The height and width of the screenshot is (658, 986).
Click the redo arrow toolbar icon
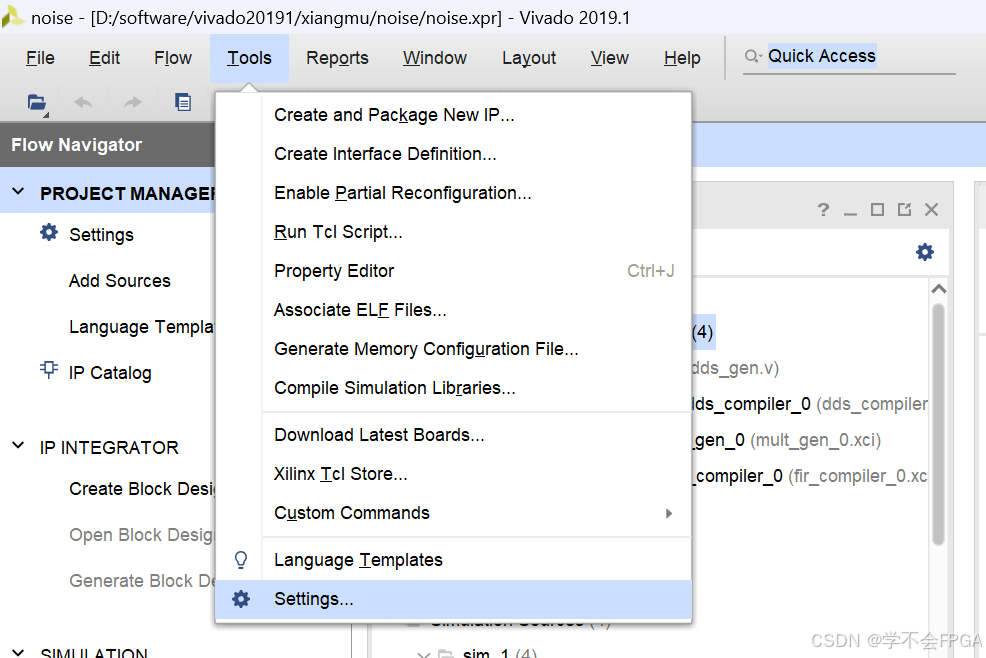click(x=132, y=102)
